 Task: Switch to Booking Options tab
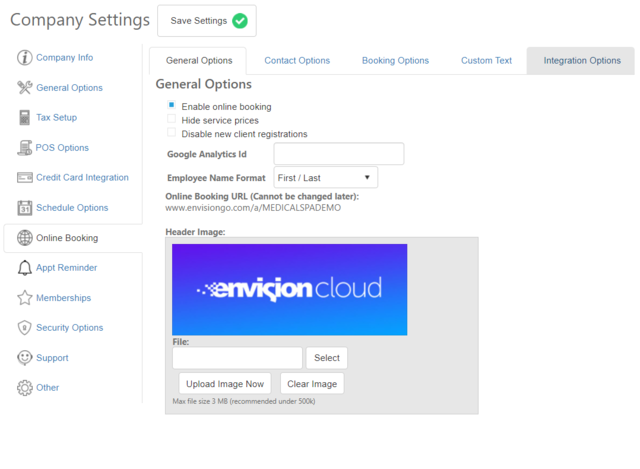[x=395, y=60]
